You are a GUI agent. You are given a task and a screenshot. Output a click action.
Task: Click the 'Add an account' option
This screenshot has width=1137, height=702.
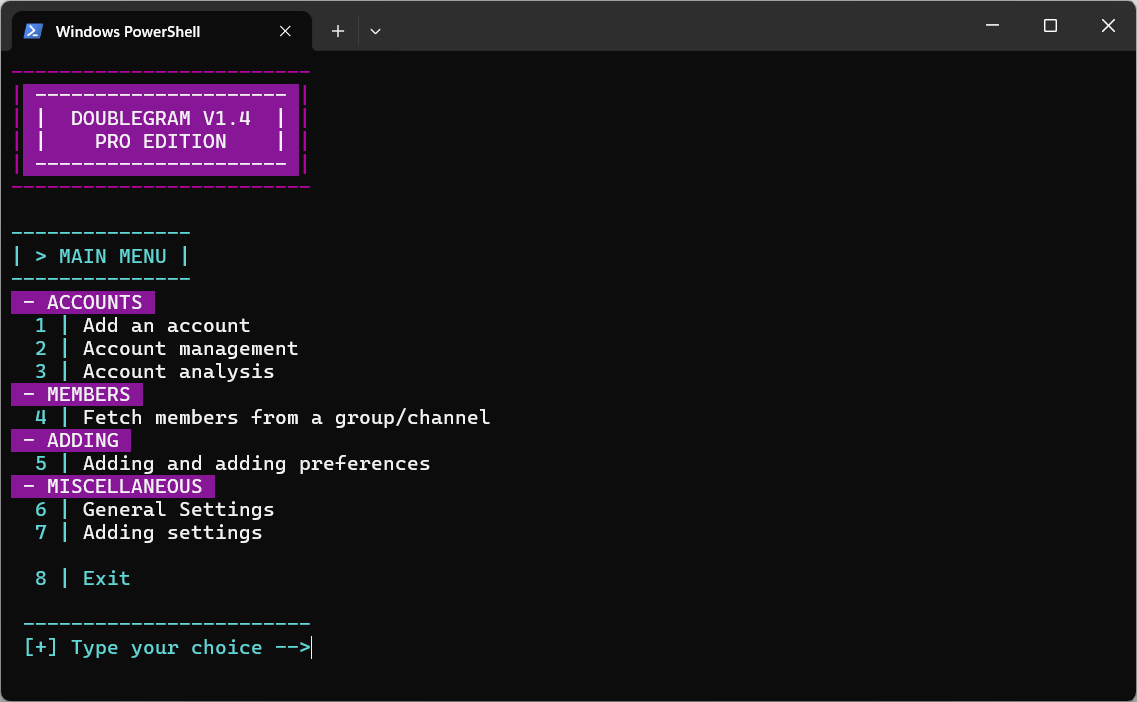(166, 325)
